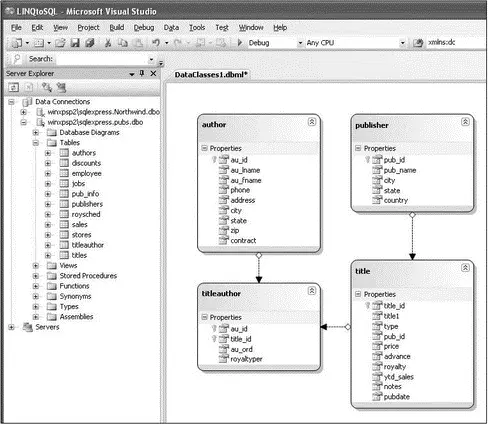Collapse the author entity shape
Image resolution: width=488 pixels, height=425 pixels.
click(312, 122)
